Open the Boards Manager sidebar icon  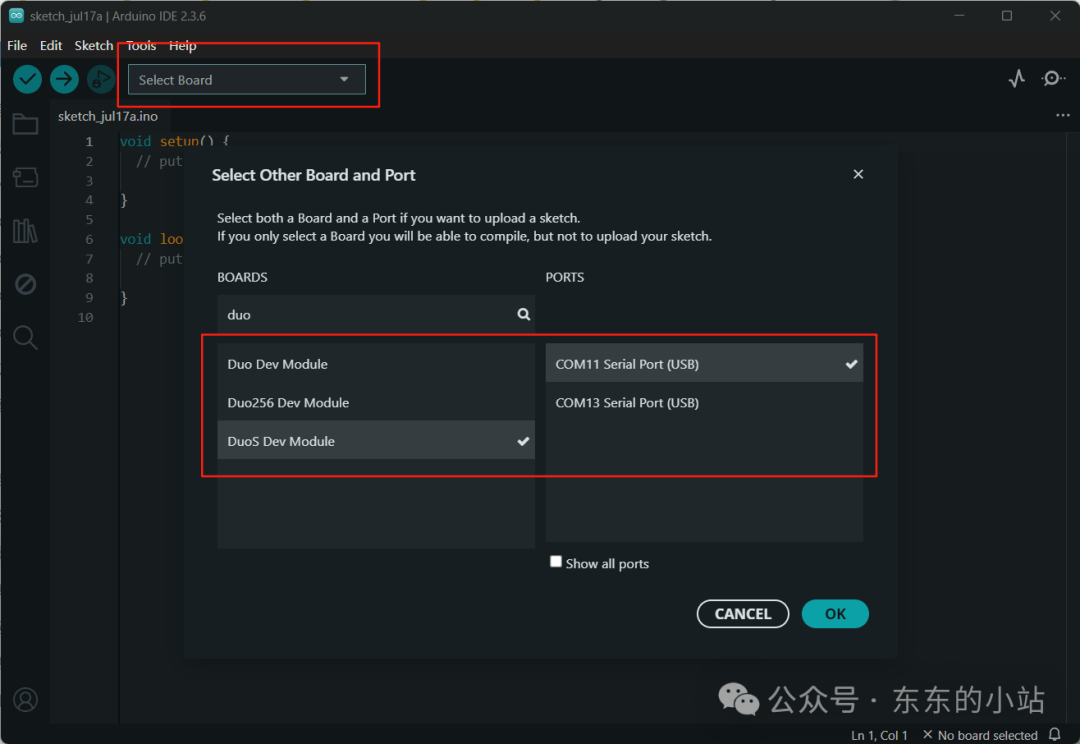[25, 177]
